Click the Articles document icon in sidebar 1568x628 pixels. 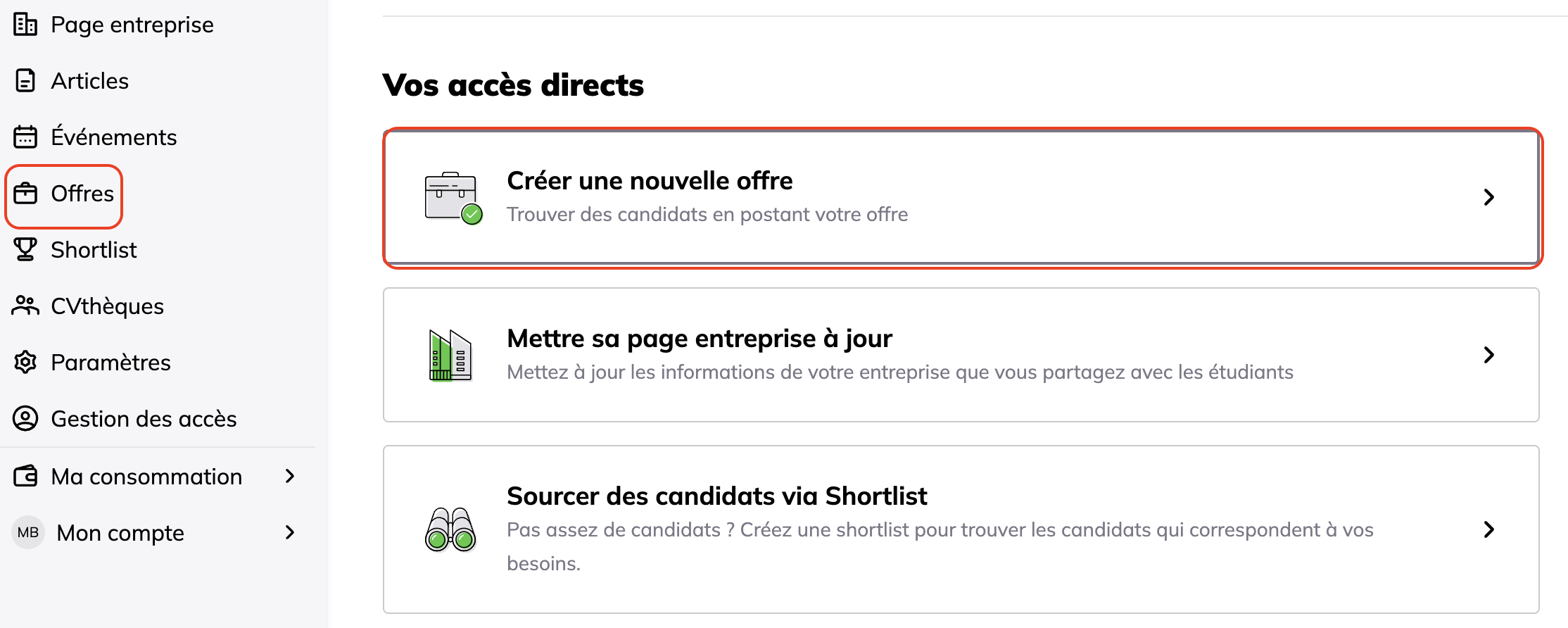[25, 81]
